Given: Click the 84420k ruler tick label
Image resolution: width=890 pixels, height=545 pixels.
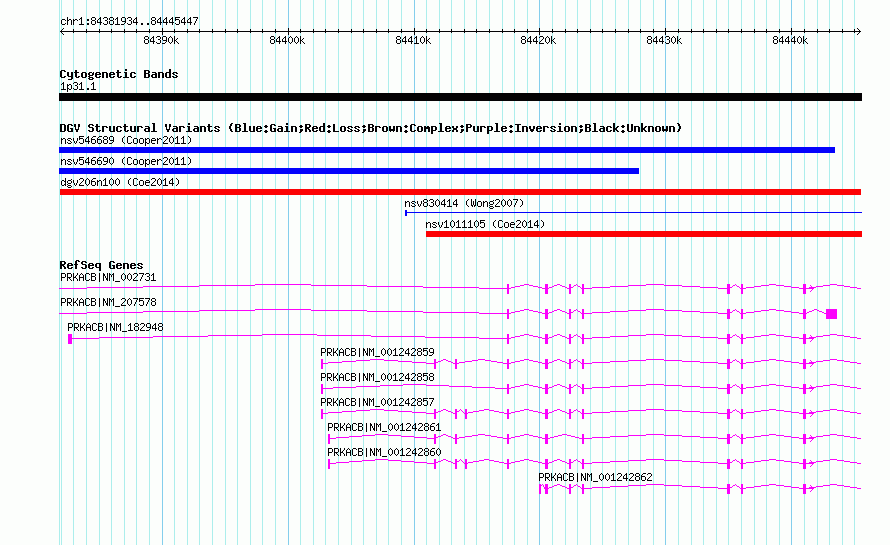Looking at the screenshot, I should click(x=538, y=40).
